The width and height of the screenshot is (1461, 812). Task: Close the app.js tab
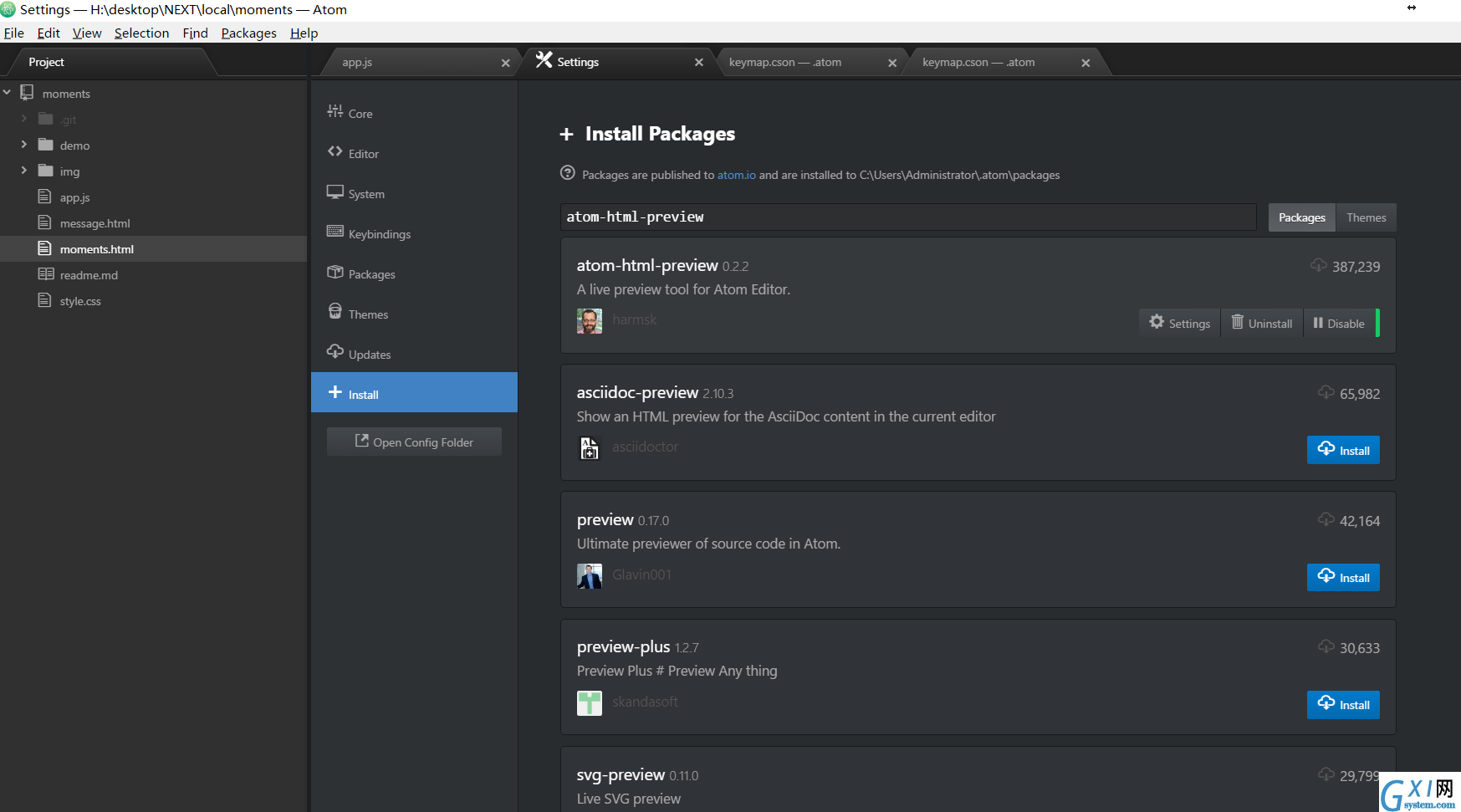click(505, 63)
